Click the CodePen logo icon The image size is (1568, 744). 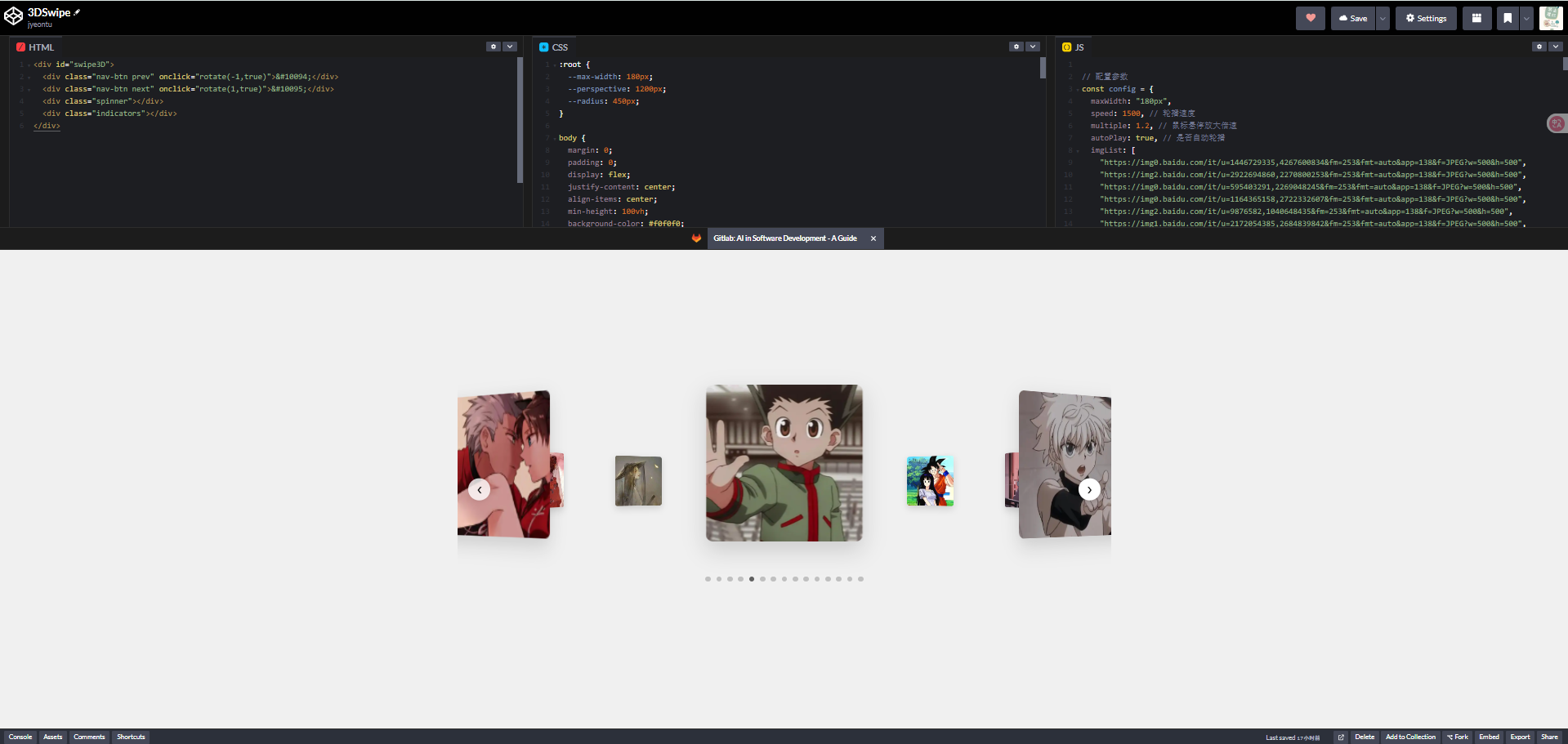tap(13, 17)
